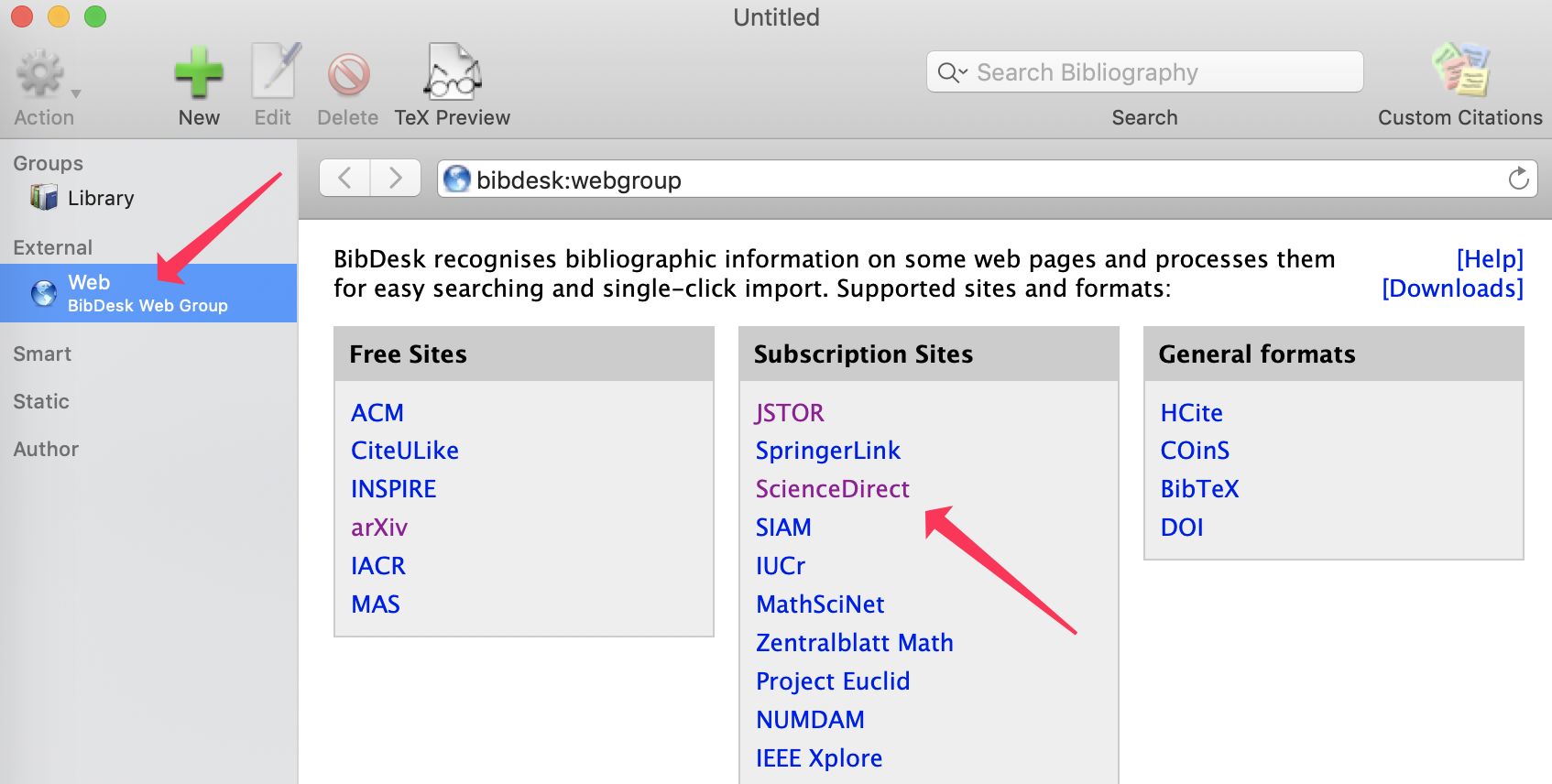Open the Zentralblatt Math link
The image size is (1552, 784).
[855, 643]
